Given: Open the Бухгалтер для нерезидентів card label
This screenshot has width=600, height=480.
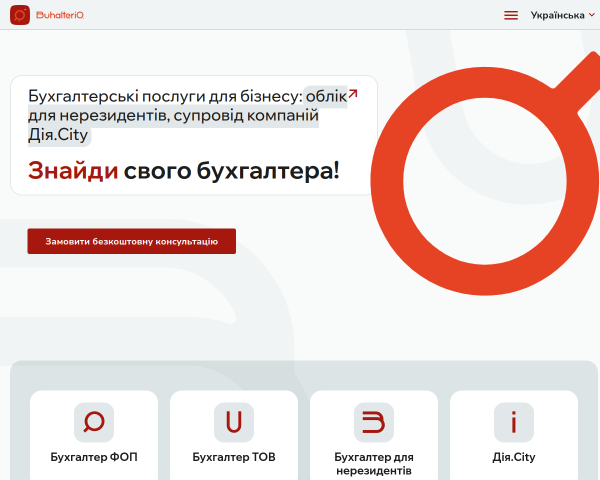Looking at the screenshot, I should coord(374,464).
